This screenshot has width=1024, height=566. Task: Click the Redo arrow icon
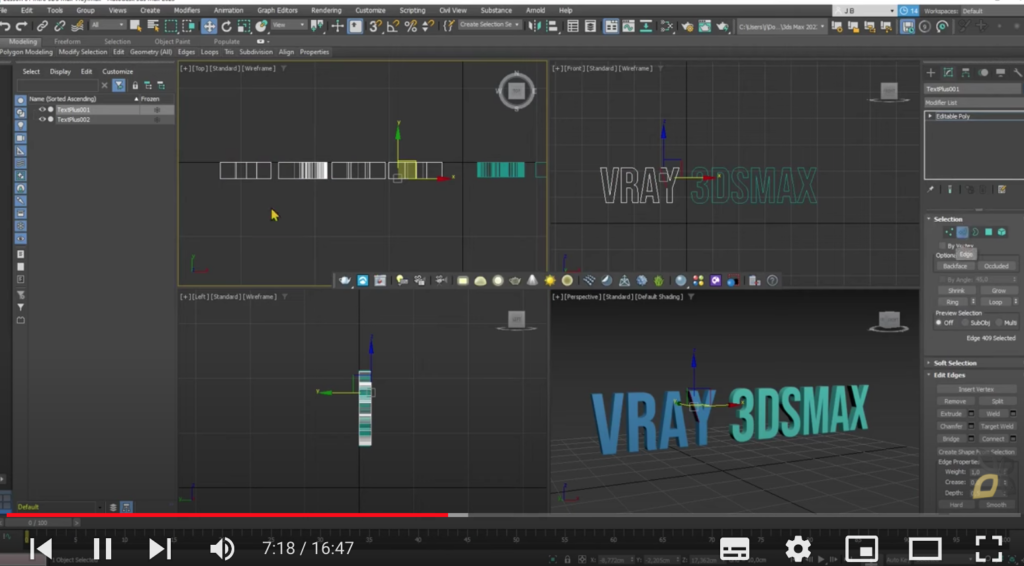(22, 26)
